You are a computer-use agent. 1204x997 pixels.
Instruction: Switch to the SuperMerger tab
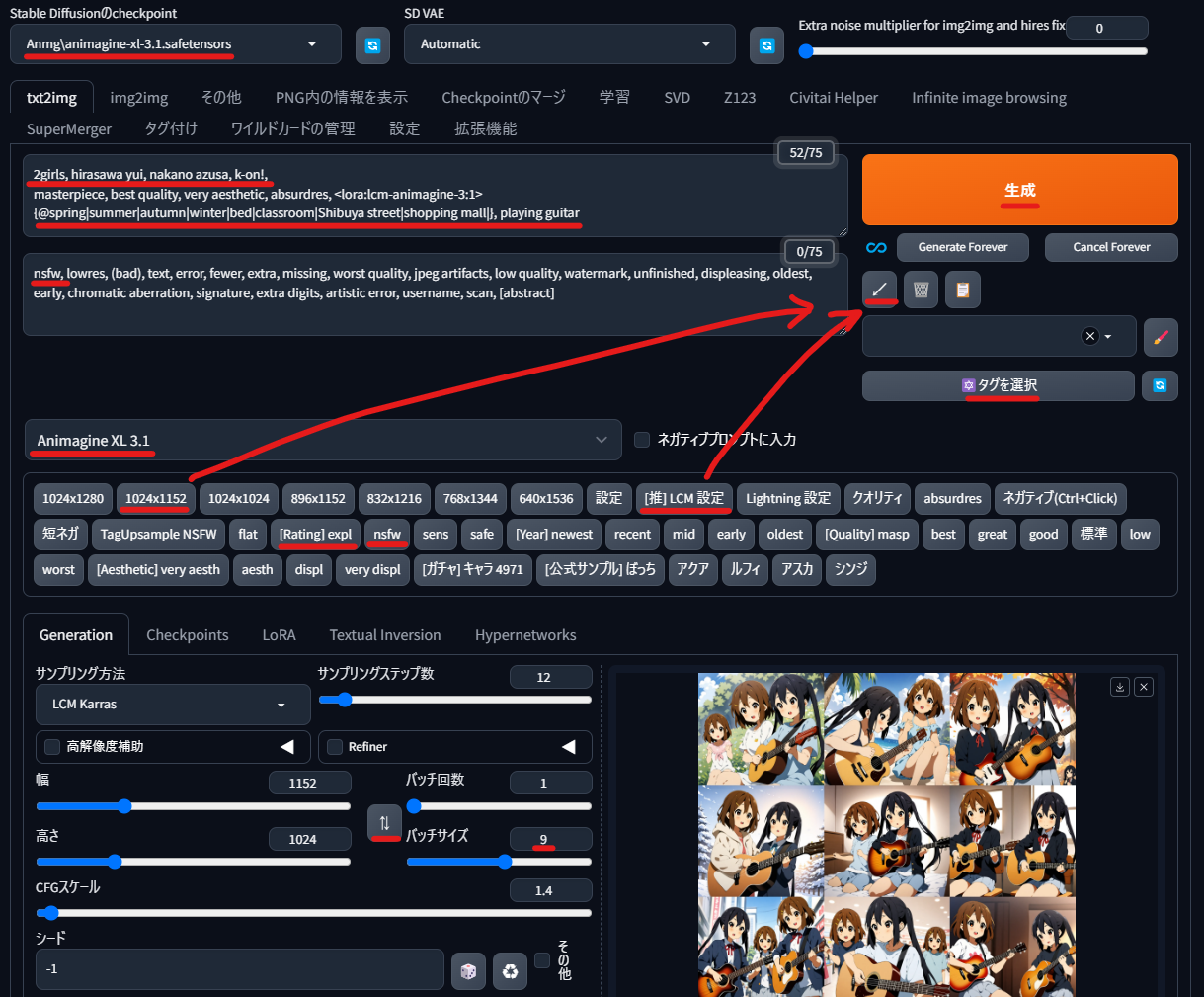(x=69, y=129)
